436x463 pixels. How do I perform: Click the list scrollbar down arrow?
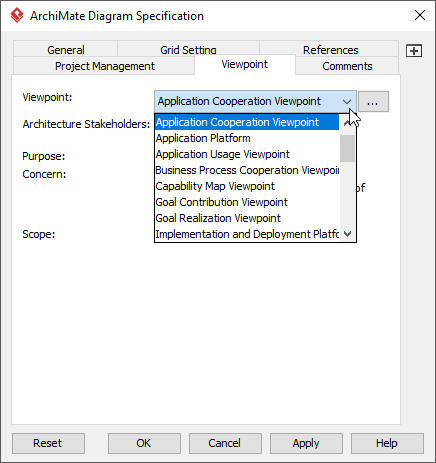coord(347,234)
